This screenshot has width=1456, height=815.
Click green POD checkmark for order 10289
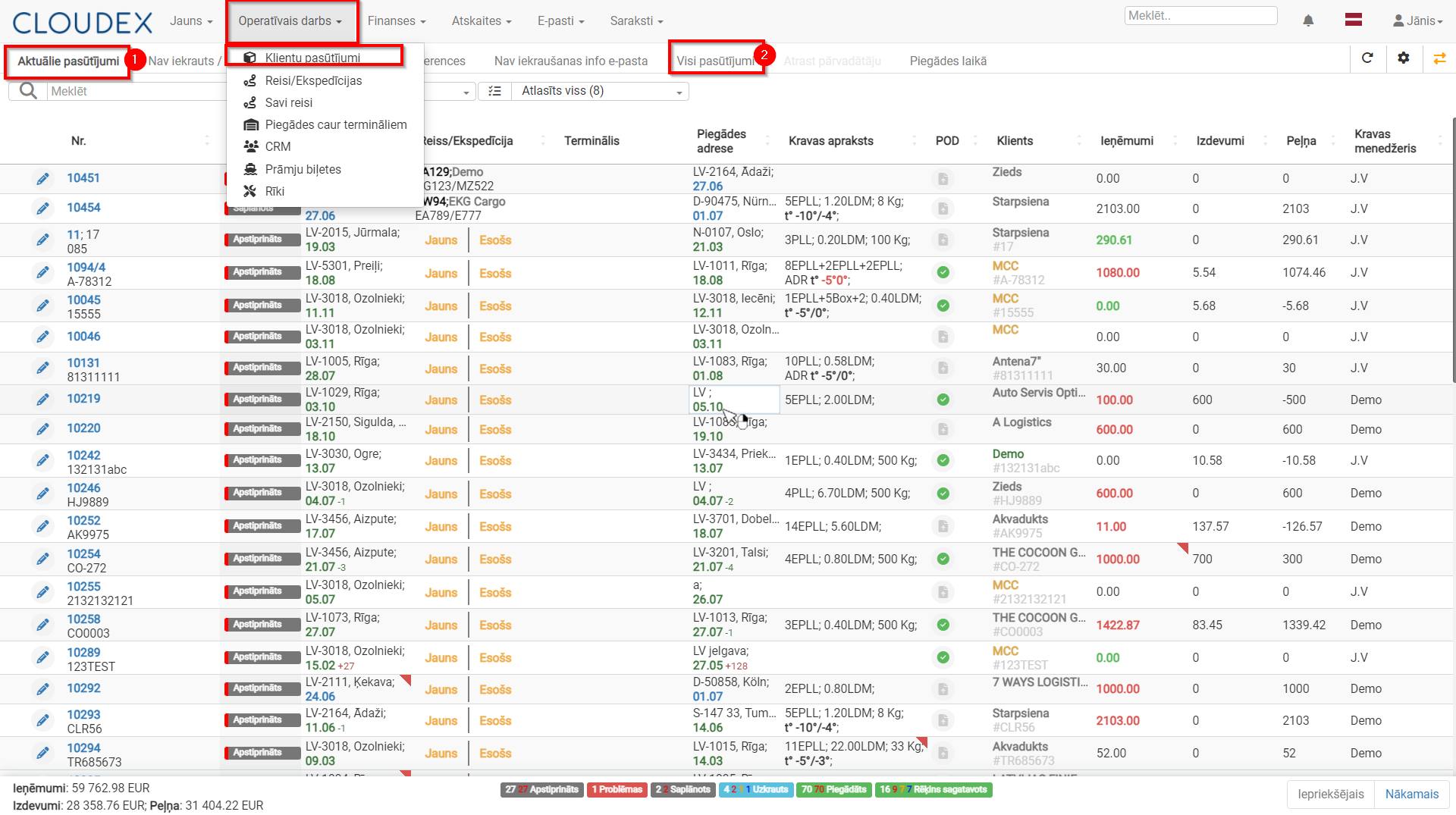tap(943, 657)
